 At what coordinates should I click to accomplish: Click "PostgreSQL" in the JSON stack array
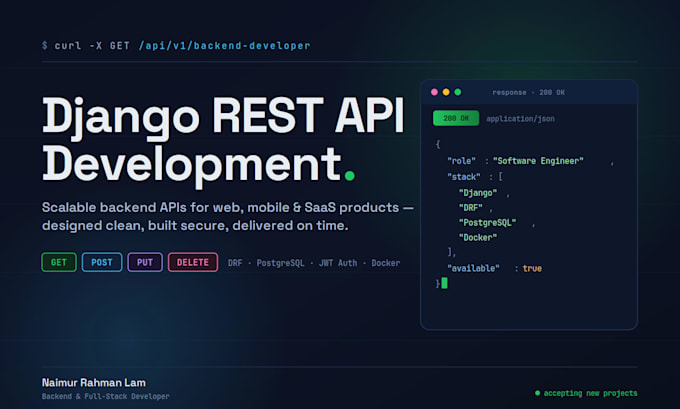(487, 223)
